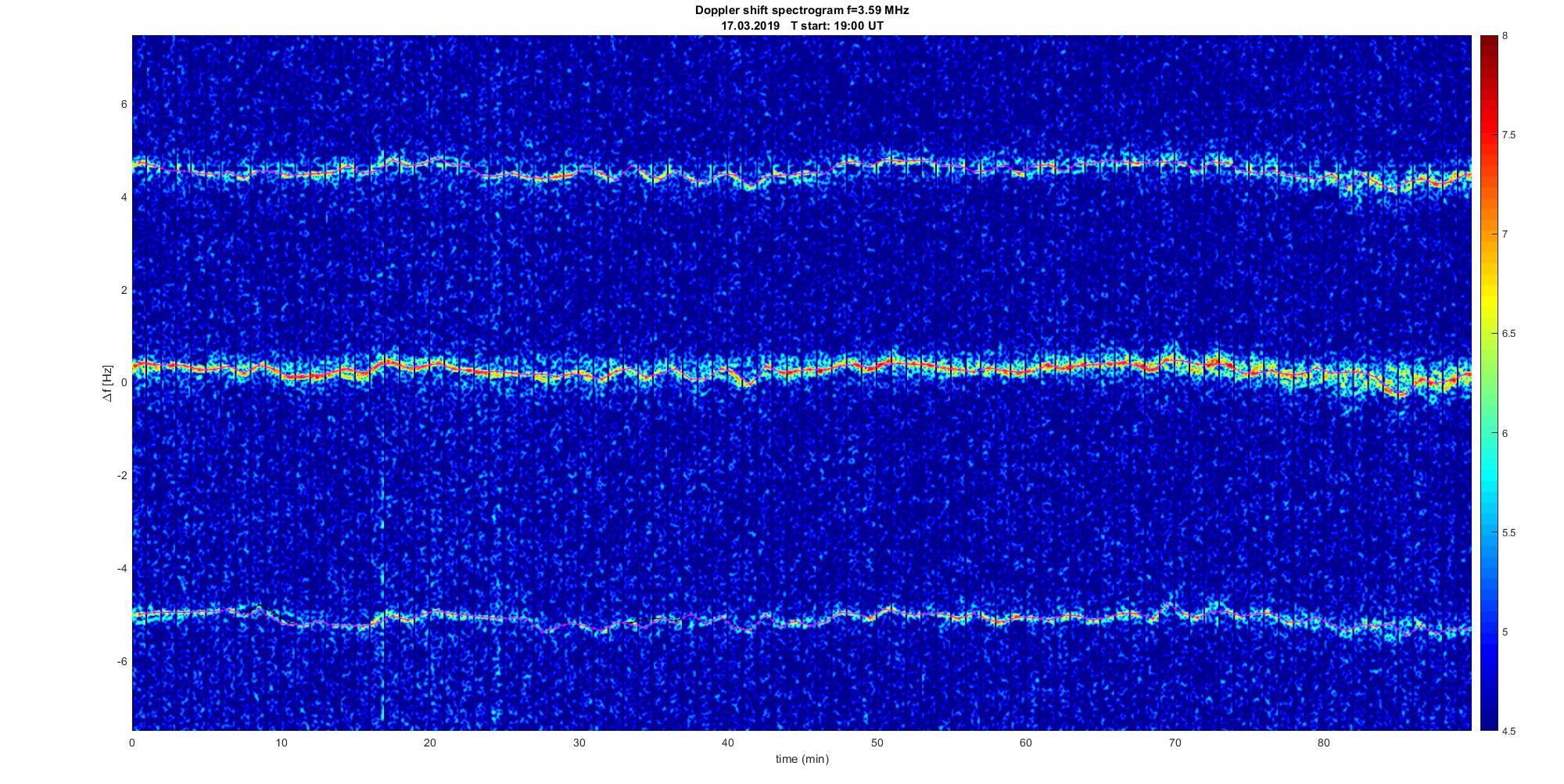Click the lower Doppler trace near -5 Hz
This screenshot has width=1564, height=784.
click(x=802, y=620)
